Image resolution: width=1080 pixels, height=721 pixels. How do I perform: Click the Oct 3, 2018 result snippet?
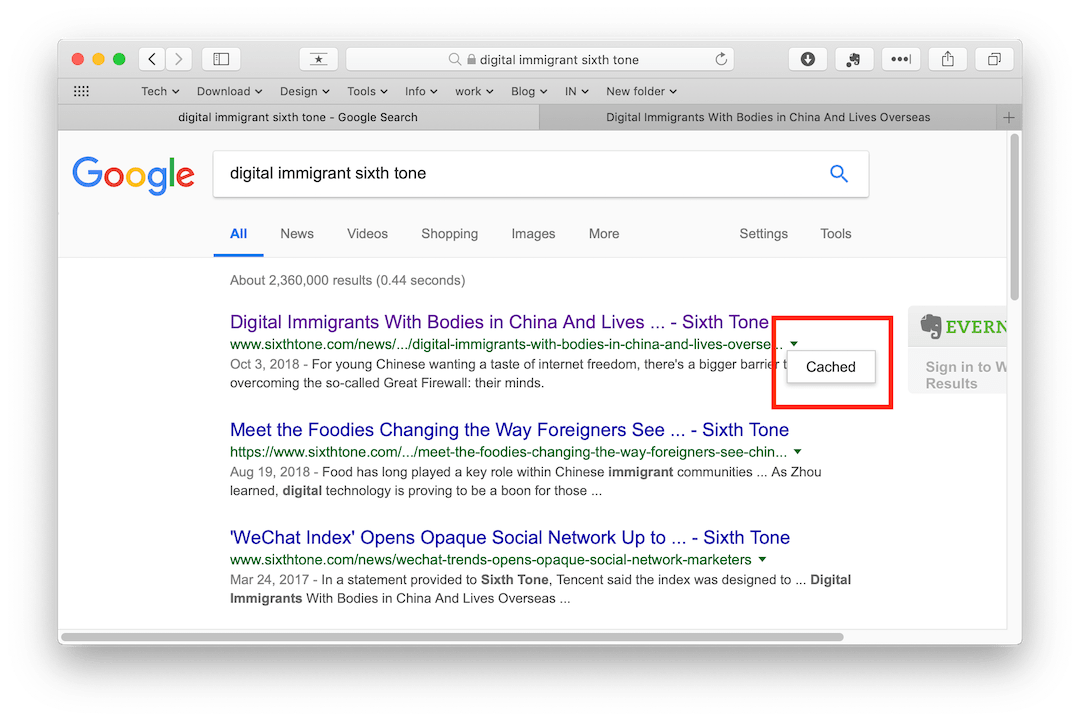[506, 373]
